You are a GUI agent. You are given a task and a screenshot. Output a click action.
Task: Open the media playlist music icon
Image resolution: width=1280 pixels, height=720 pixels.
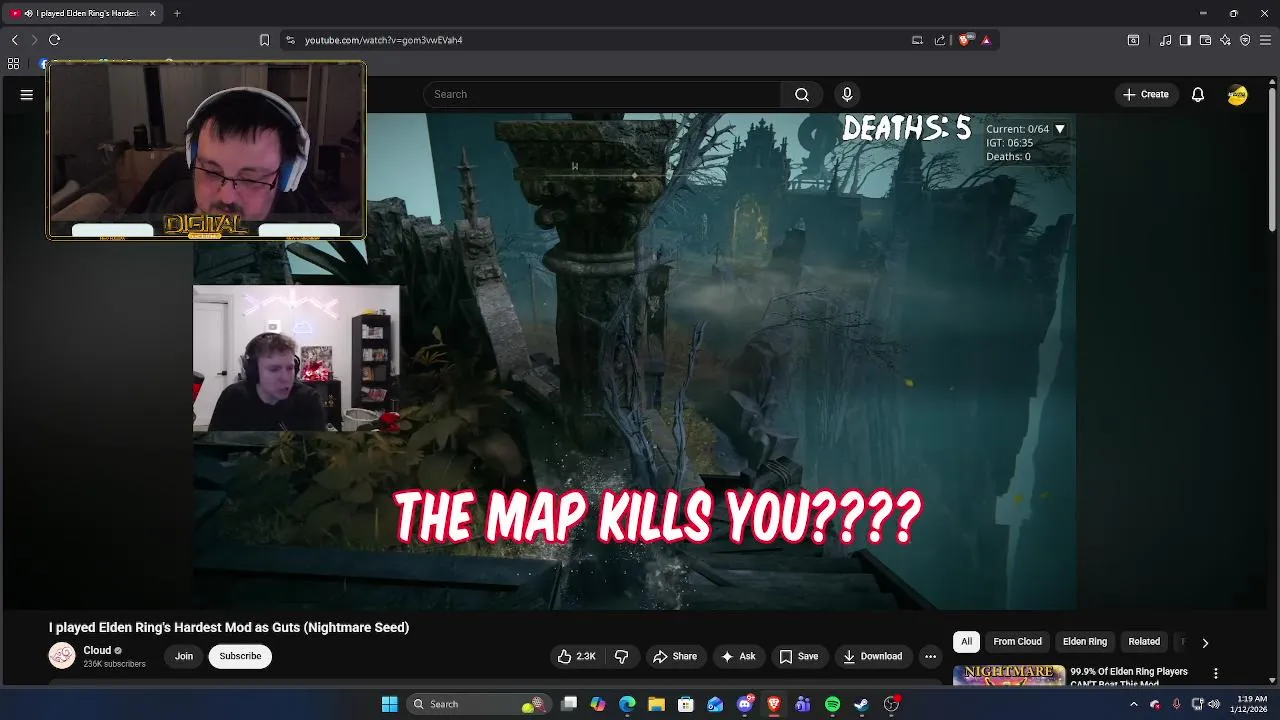coord(1165,40)
